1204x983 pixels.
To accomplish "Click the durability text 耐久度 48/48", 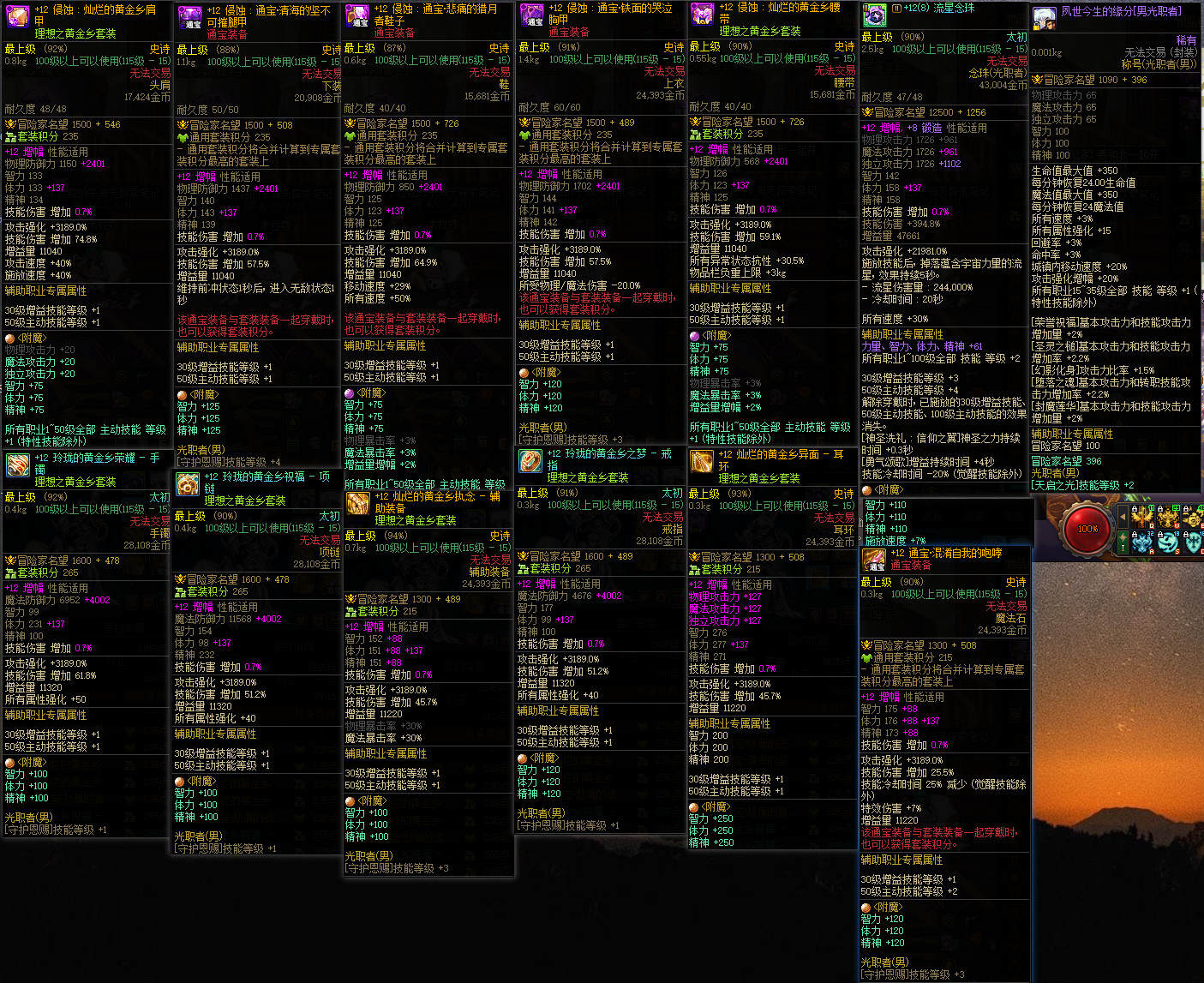I will pos(35,109).
